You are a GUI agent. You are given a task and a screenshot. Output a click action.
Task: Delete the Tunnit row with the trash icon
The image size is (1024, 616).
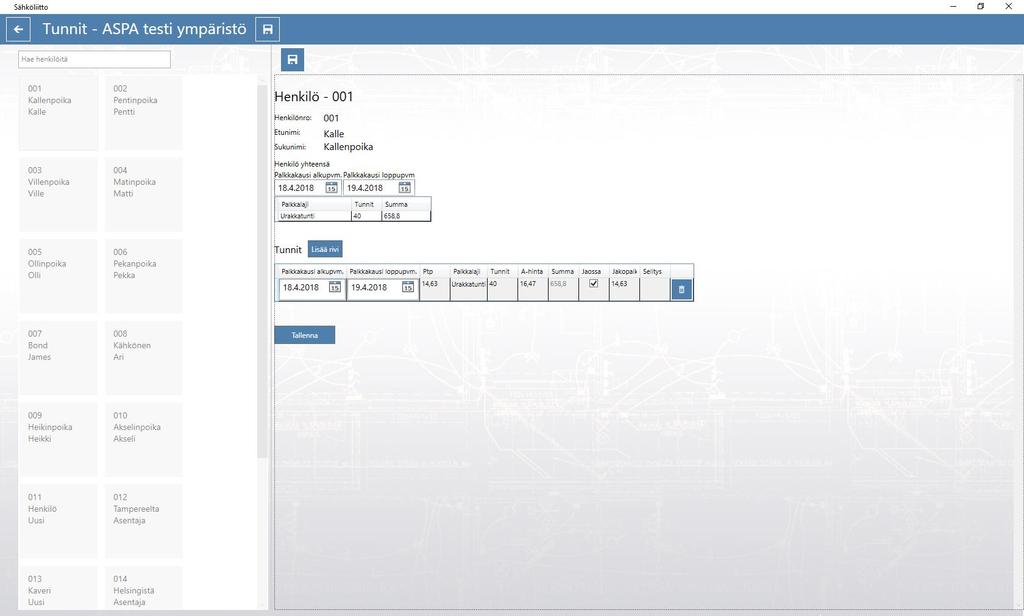681,289
